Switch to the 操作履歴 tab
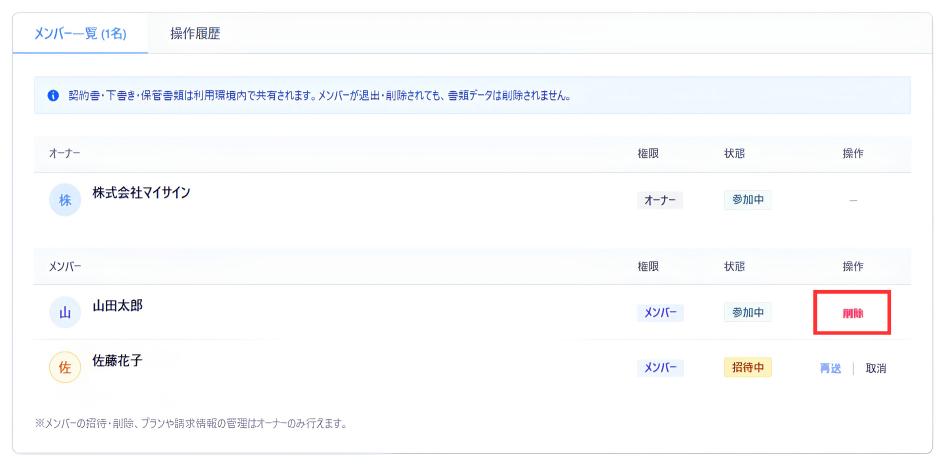This screenshot has height=466, width=946. coord(195,34)
